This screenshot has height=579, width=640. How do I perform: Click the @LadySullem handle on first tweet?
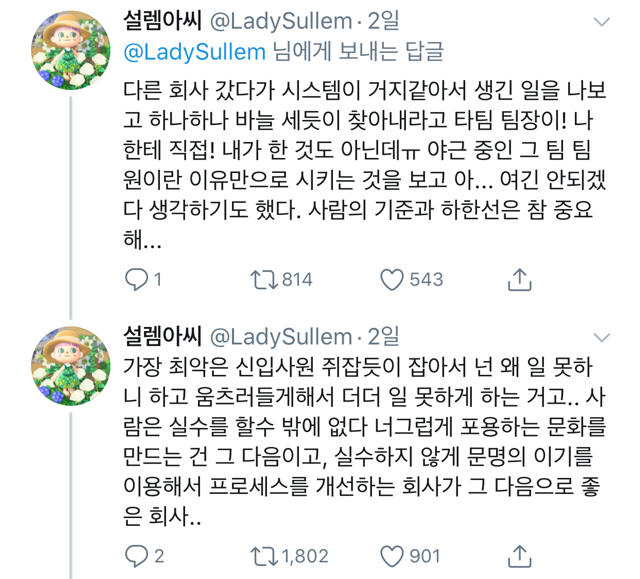click(x=281, y=21)
